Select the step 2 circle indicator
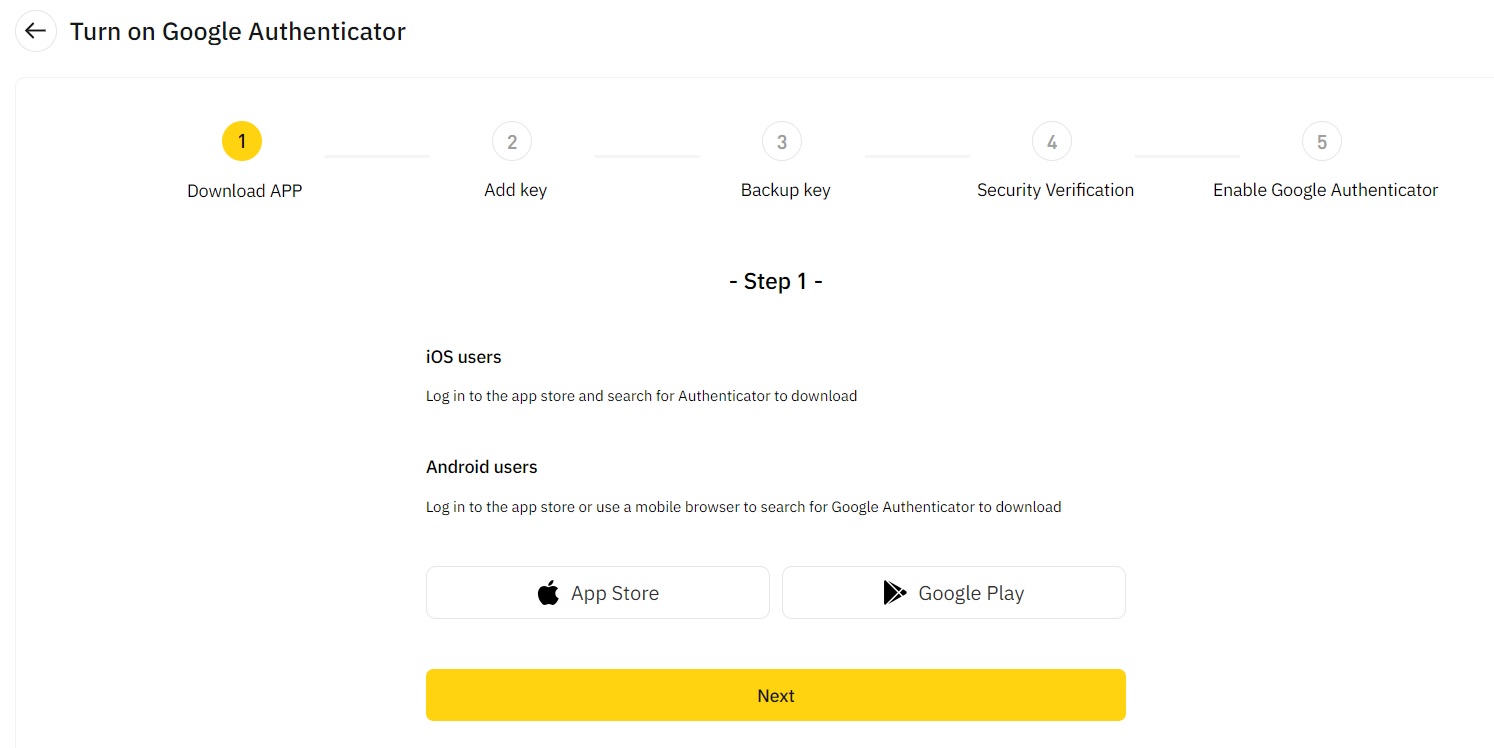The image size is (1494, 748). (x=512, y=141)
